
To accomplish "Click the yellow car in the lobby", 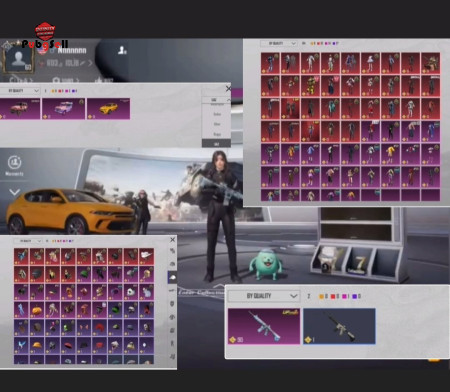I will [x=71, y=212].
